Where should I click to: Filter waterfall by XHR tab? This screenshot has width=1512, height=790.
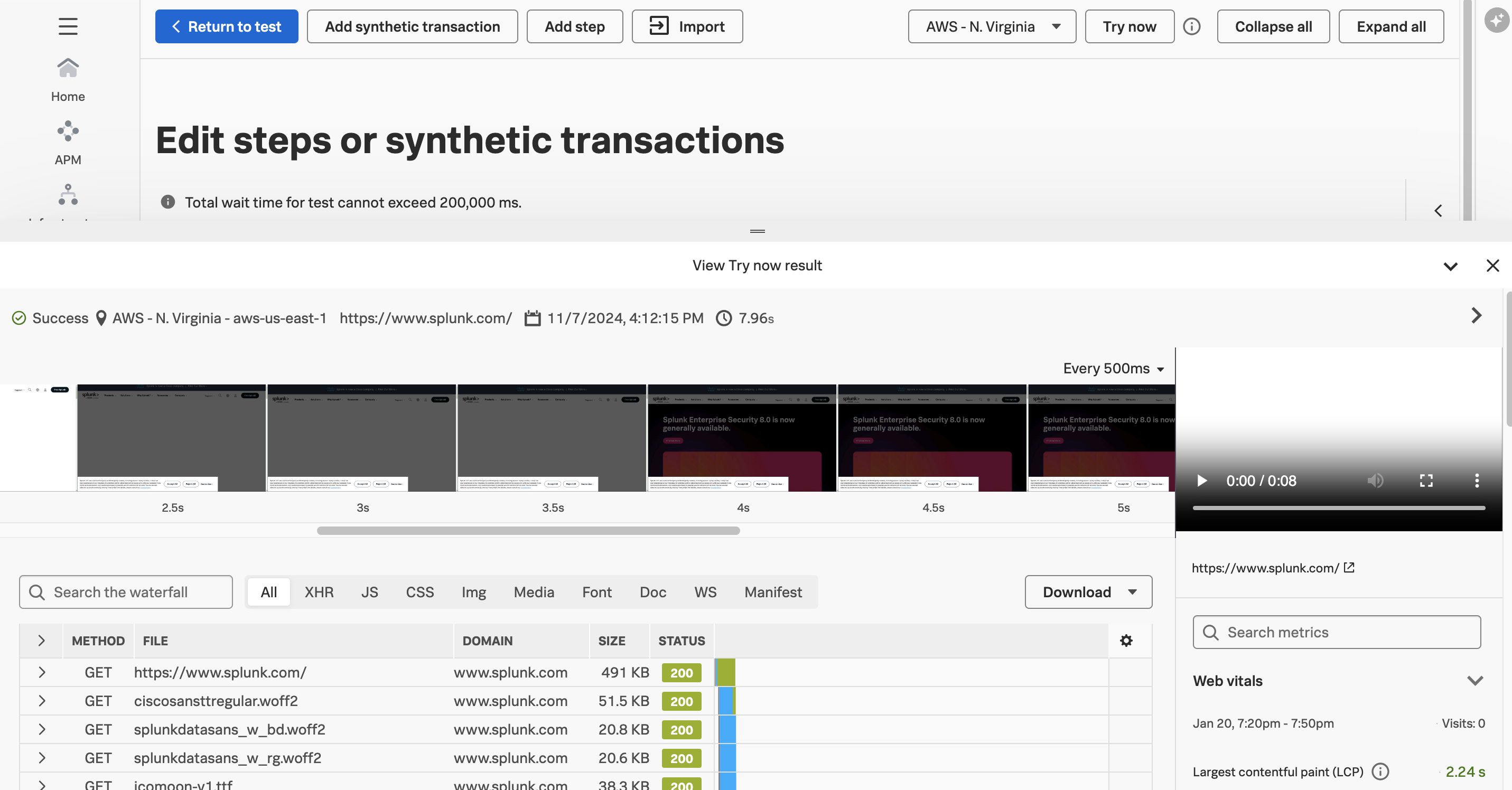319,592
